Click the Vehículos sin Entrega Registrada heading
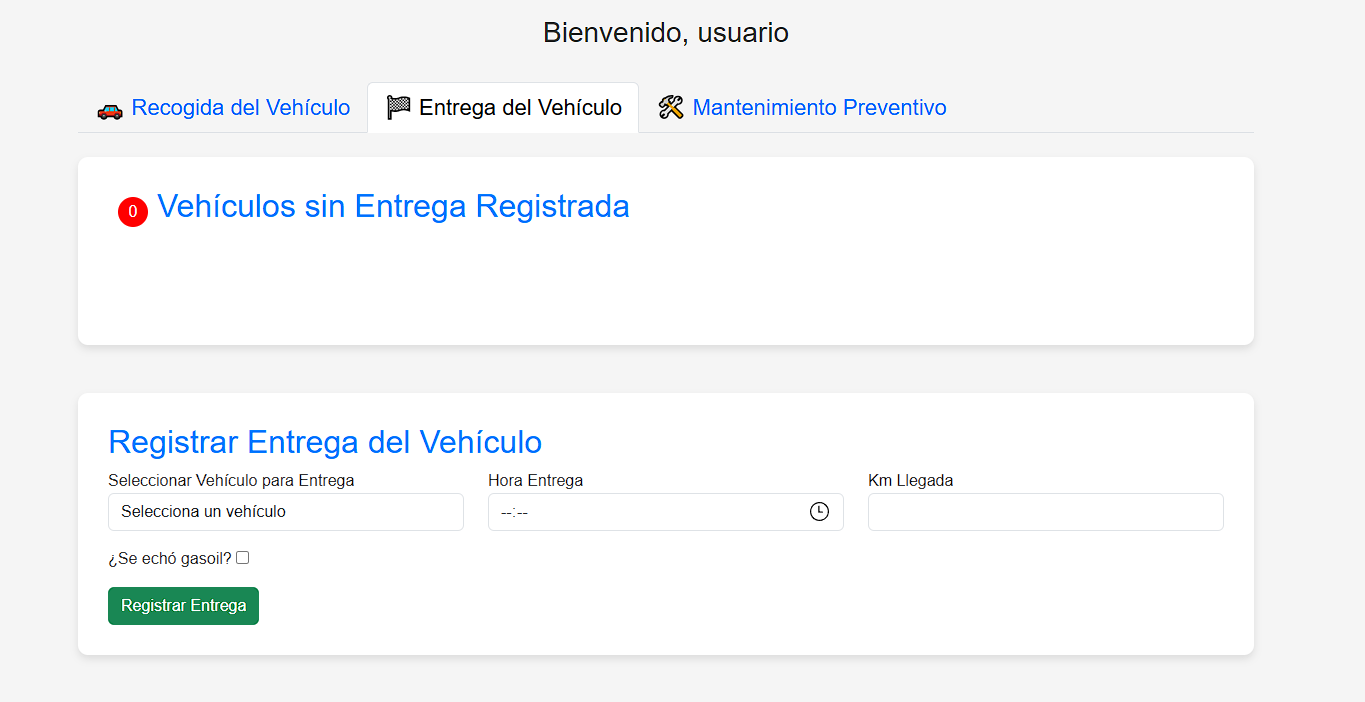 (393, 207)
